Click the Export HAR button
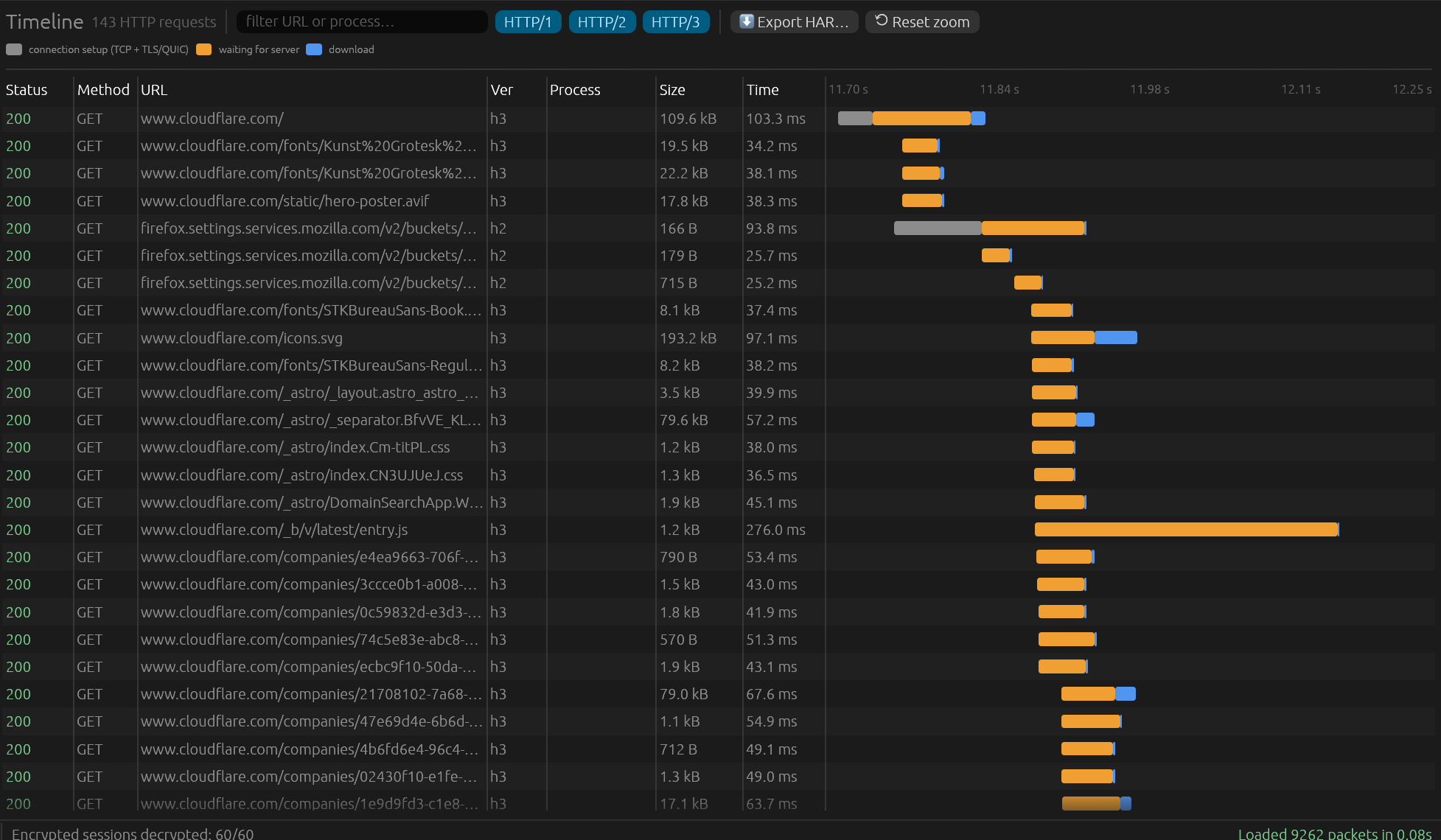Screen dimensions: 1441x840 pos(794,22)
